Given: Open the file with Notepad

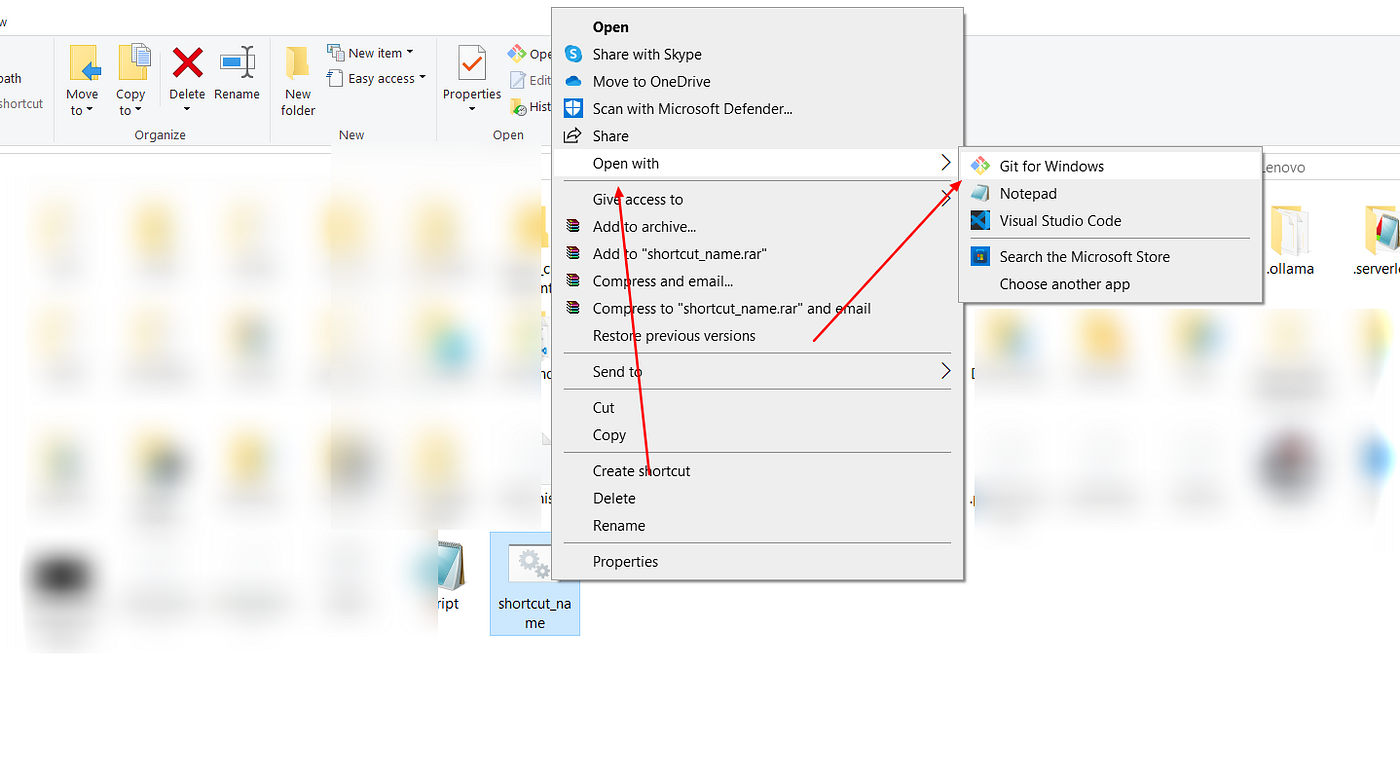Looking at the screenshot, I should point(1028,193).
